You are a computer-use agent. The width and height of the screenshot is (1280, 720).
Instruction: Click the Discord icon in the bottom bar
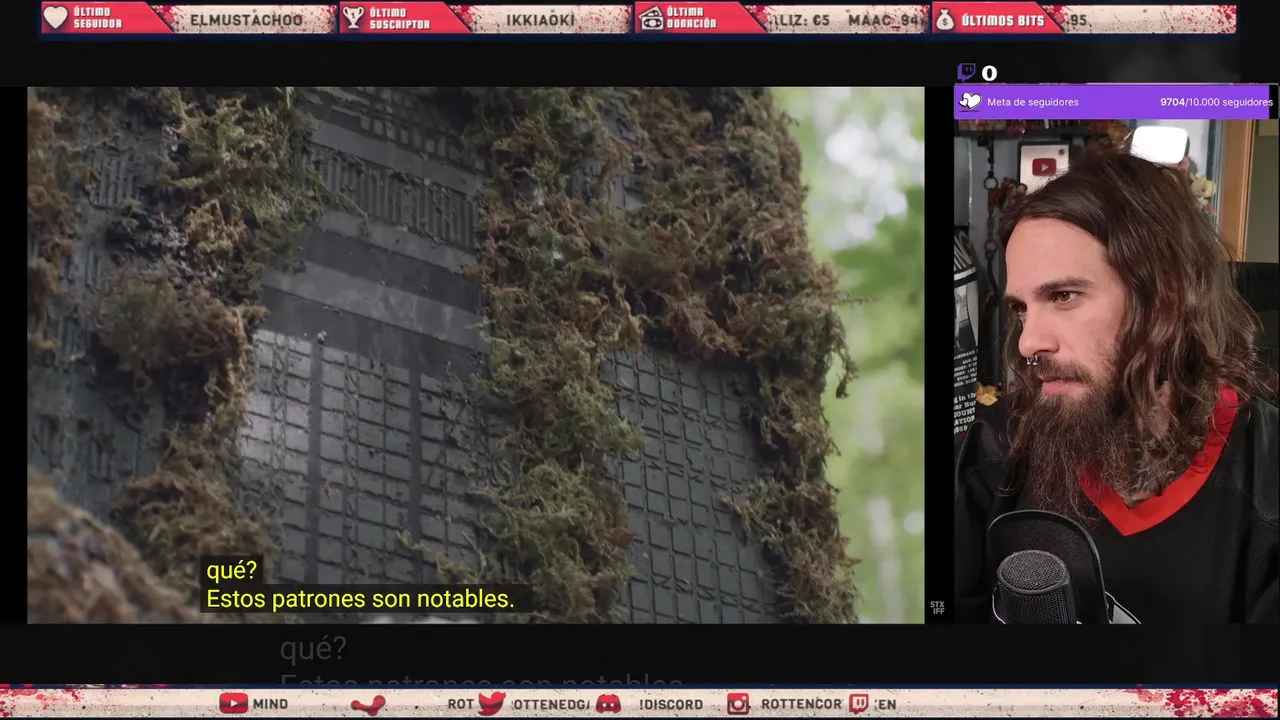(608, 704)
